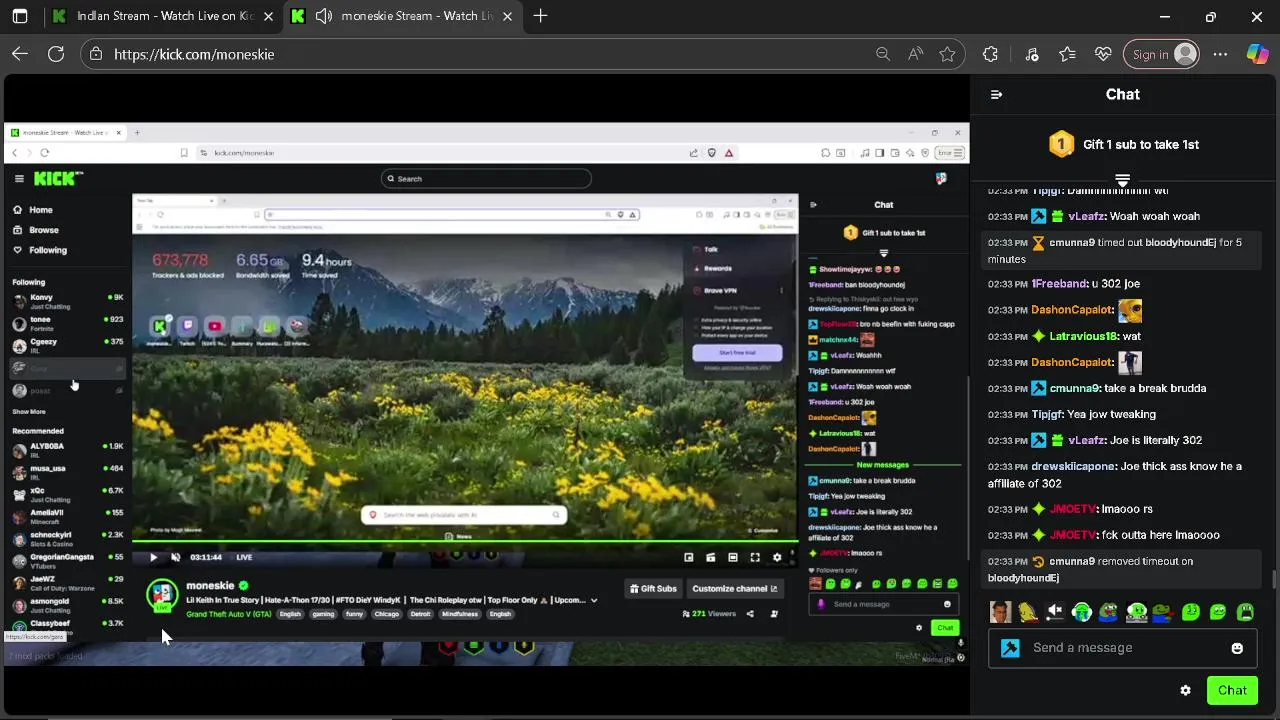This screenshot has width=1280, height=720.
Task: Open chat settings gear
Action: click(1185, 690)
